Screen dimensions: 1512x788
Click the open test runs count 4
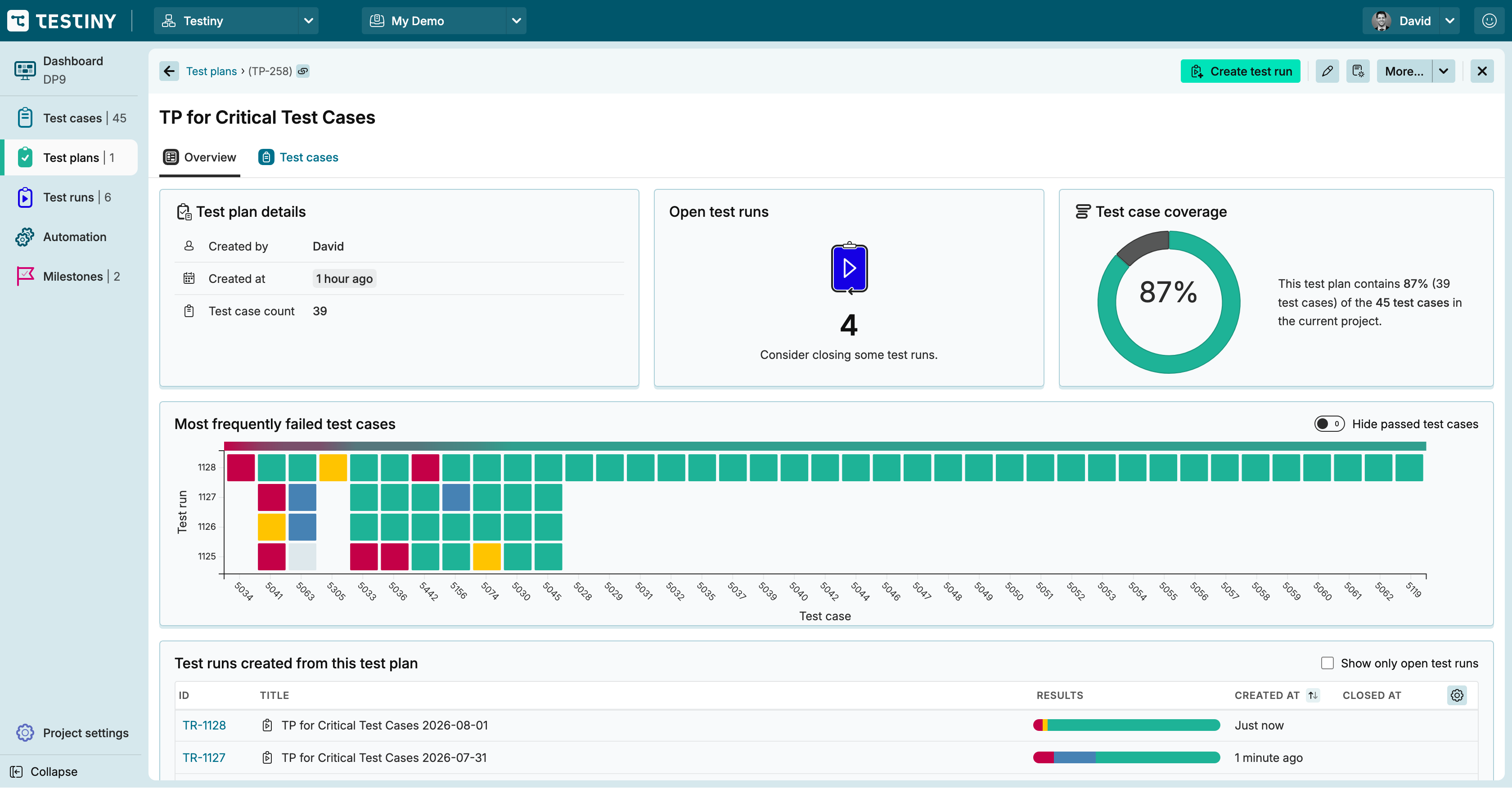point(849,324)
